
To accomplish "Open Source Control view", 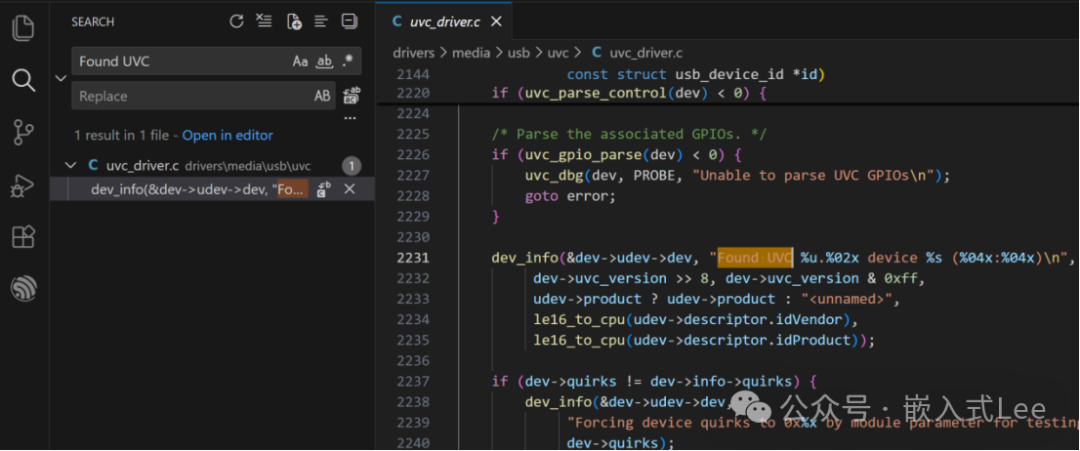I will pyautogui.click(x=23, y=132).
